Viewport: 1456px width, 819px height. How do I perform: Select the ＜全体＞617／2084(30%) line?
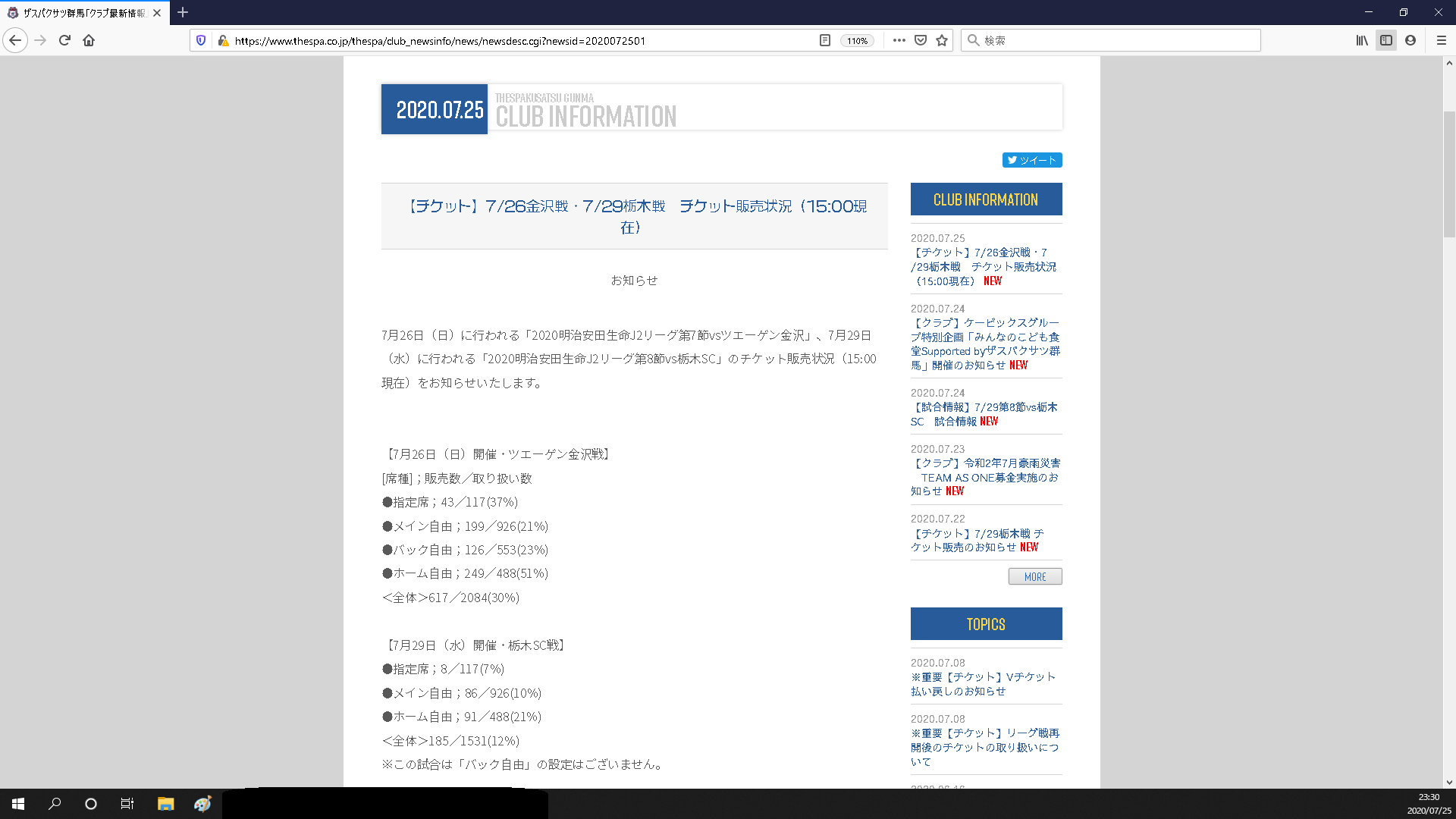click(450, 598)
